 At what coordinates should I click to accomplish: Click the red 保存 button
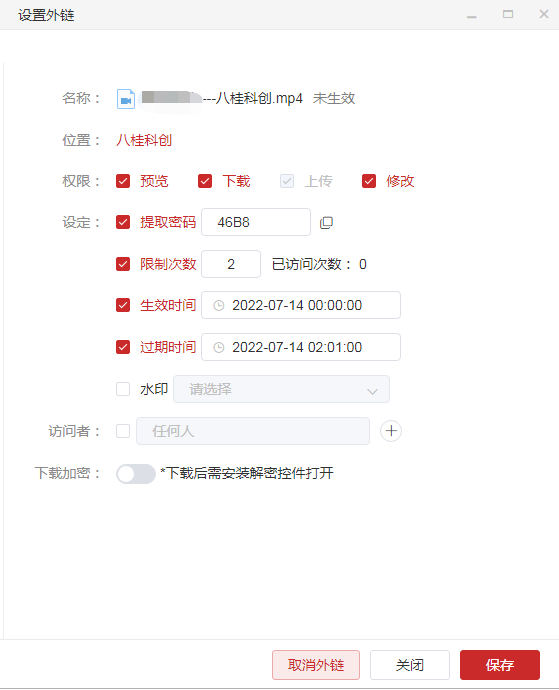tap(500, 665)
